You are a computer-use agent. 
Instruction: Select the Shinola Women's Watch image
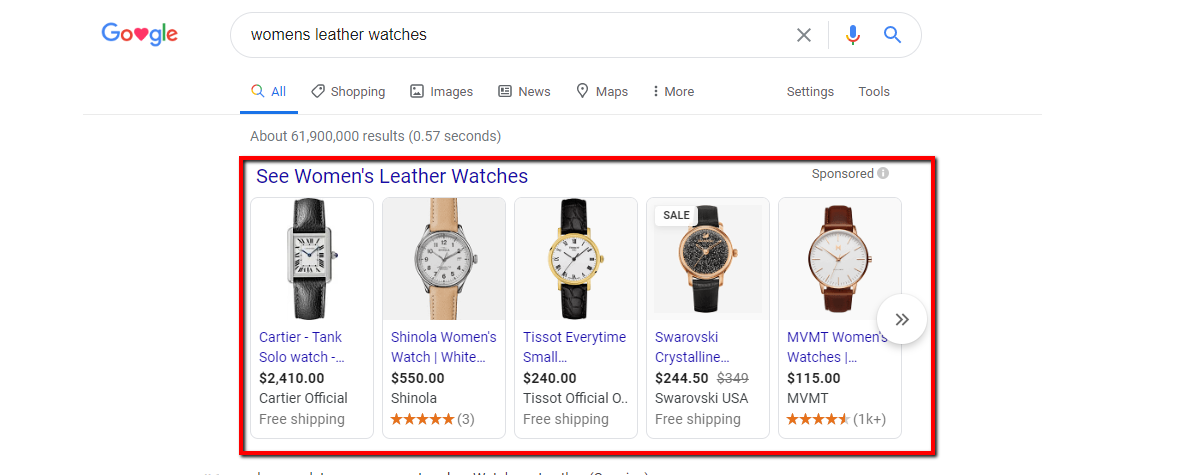(x=443, y=258)
